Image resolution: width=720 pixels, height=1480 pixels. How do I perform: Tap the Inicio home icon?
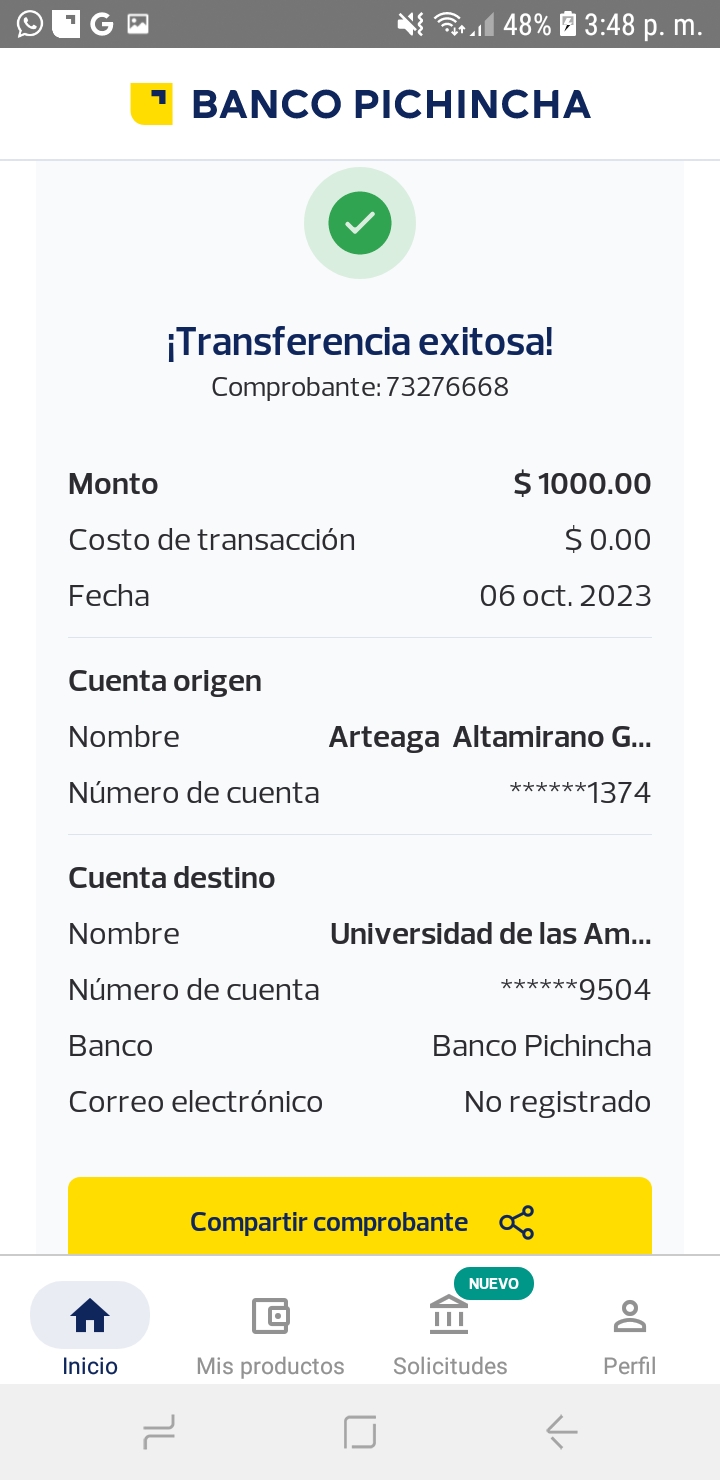(90, 1316)
